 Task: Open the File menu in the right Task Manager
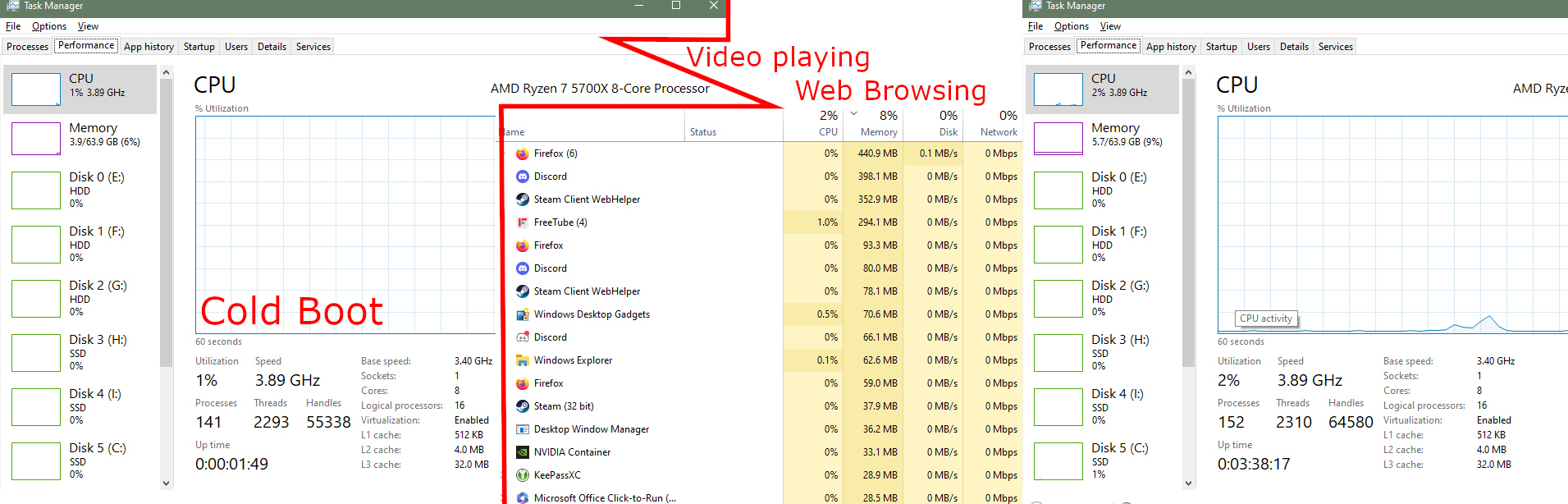[x=1035, y=26]
